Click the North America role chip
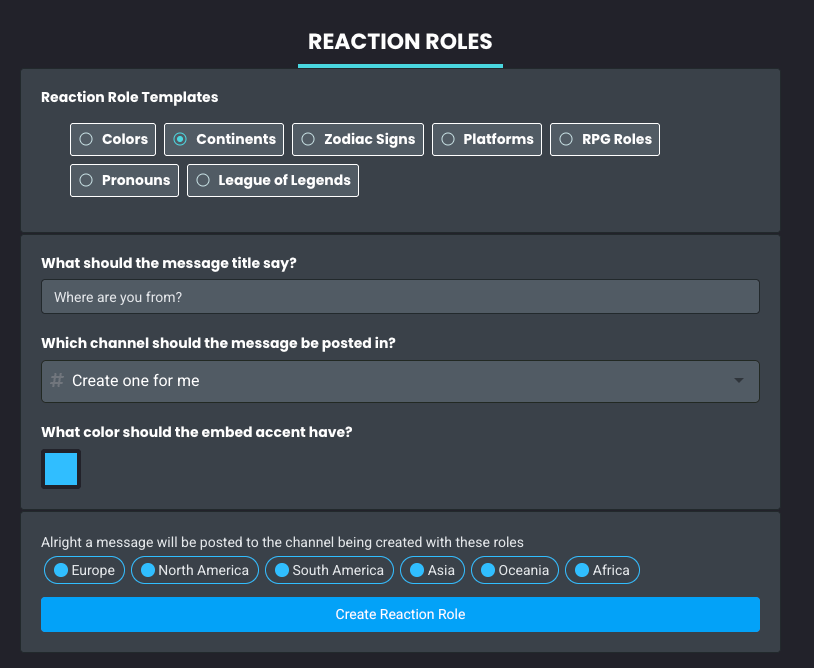This screenshot has height=668, width=814. tap(195, 570)
